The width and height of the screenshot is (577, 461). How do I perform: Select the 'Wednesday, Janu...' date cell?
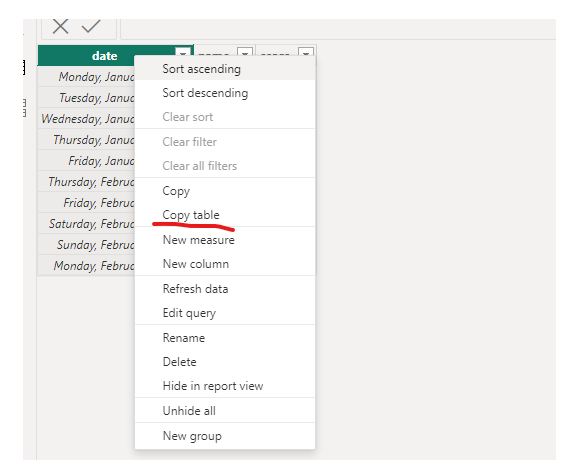coord(86,118)
